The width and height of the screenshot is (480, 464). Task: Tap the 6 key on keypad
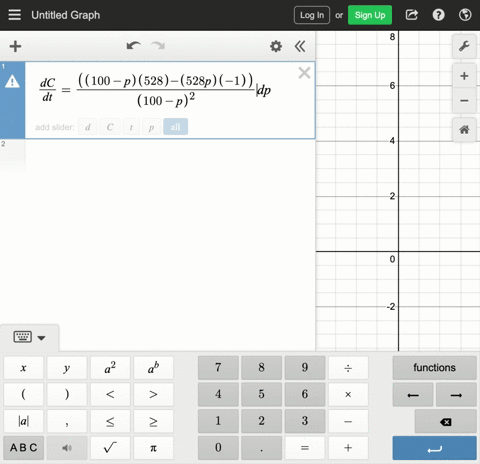(305, 394)
